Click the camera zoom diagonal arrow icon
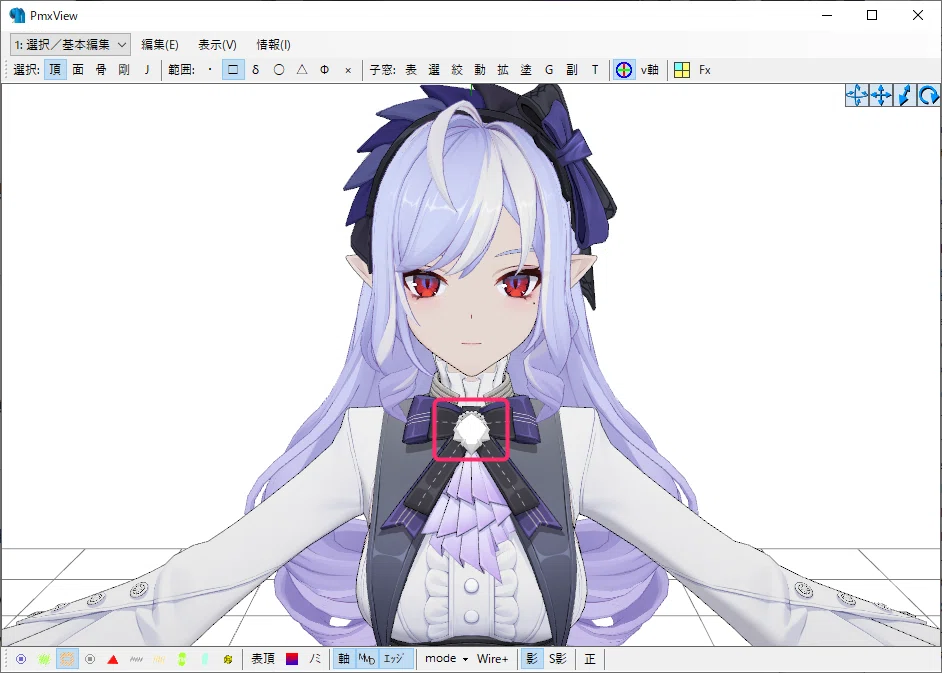The width and height of the screenshot is (942, 673). pos(904,96)
